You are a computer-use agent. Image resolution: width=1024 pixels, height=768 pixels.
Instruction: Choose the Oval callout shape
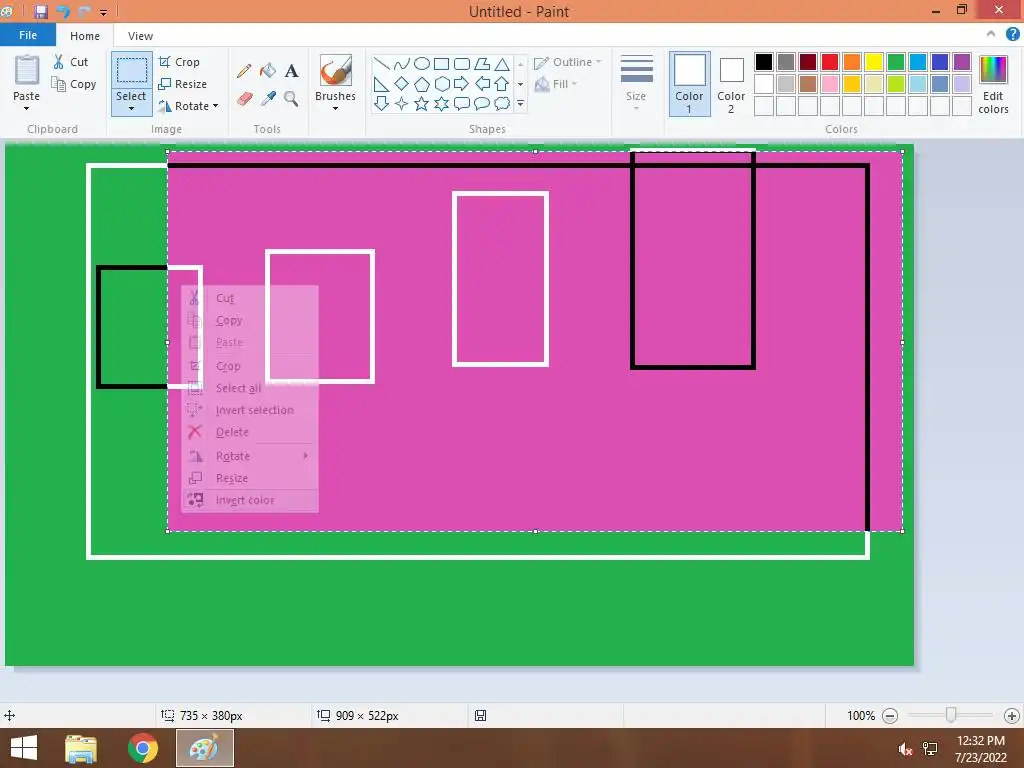click(x=482, y=103)
